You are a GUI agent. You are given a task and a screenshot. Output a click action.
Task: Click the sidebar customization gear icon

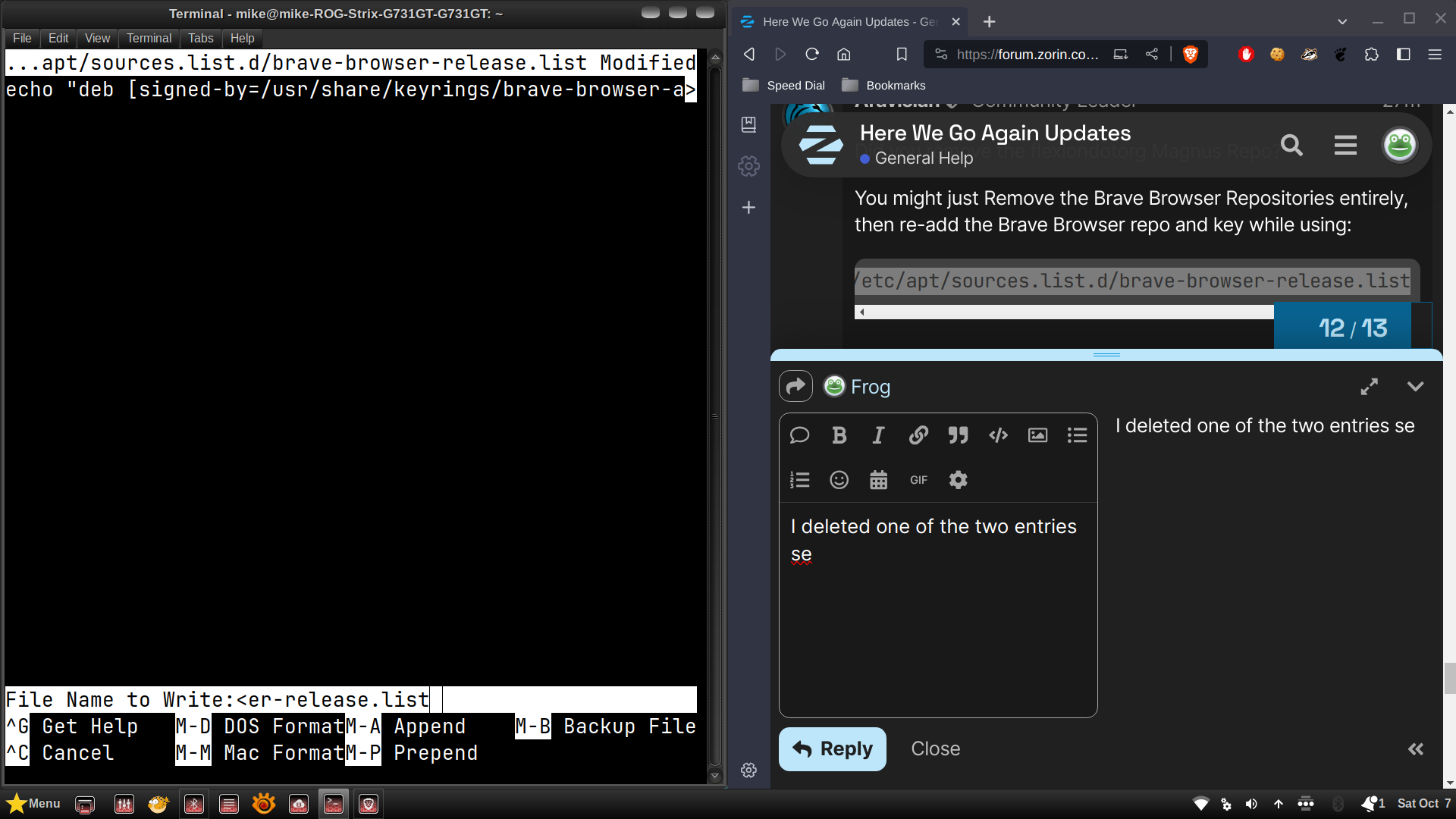coord(748,166)
